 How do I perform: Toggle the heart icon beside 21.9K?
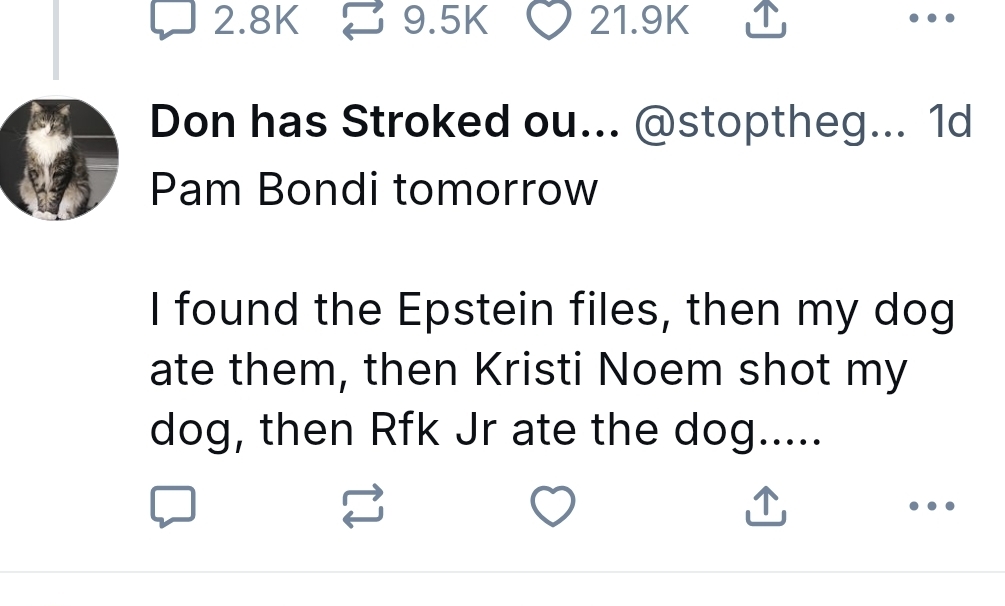coord(548,18)
